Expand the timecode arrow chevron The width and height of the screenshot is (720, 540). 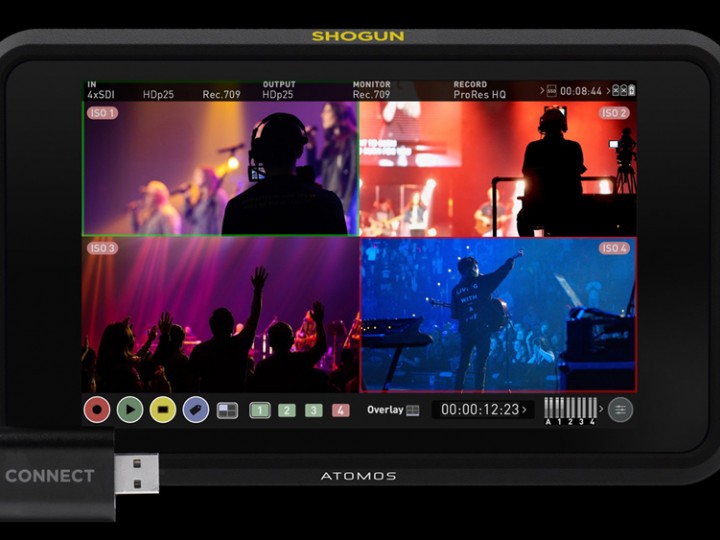tap(524, 409)
